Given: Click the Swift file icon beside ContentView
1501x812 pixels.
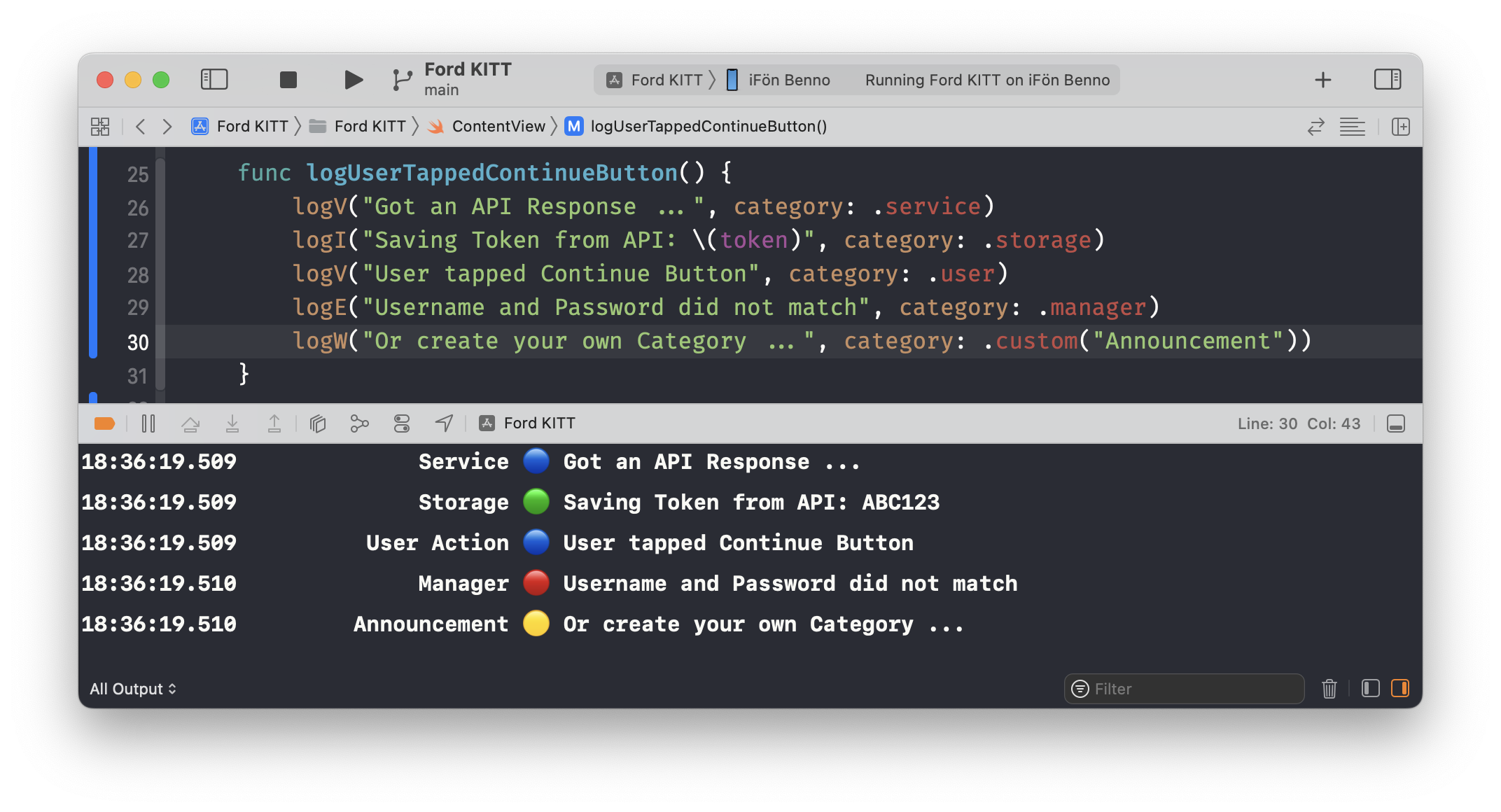Looking at the screenshot, I should point(435,127).
